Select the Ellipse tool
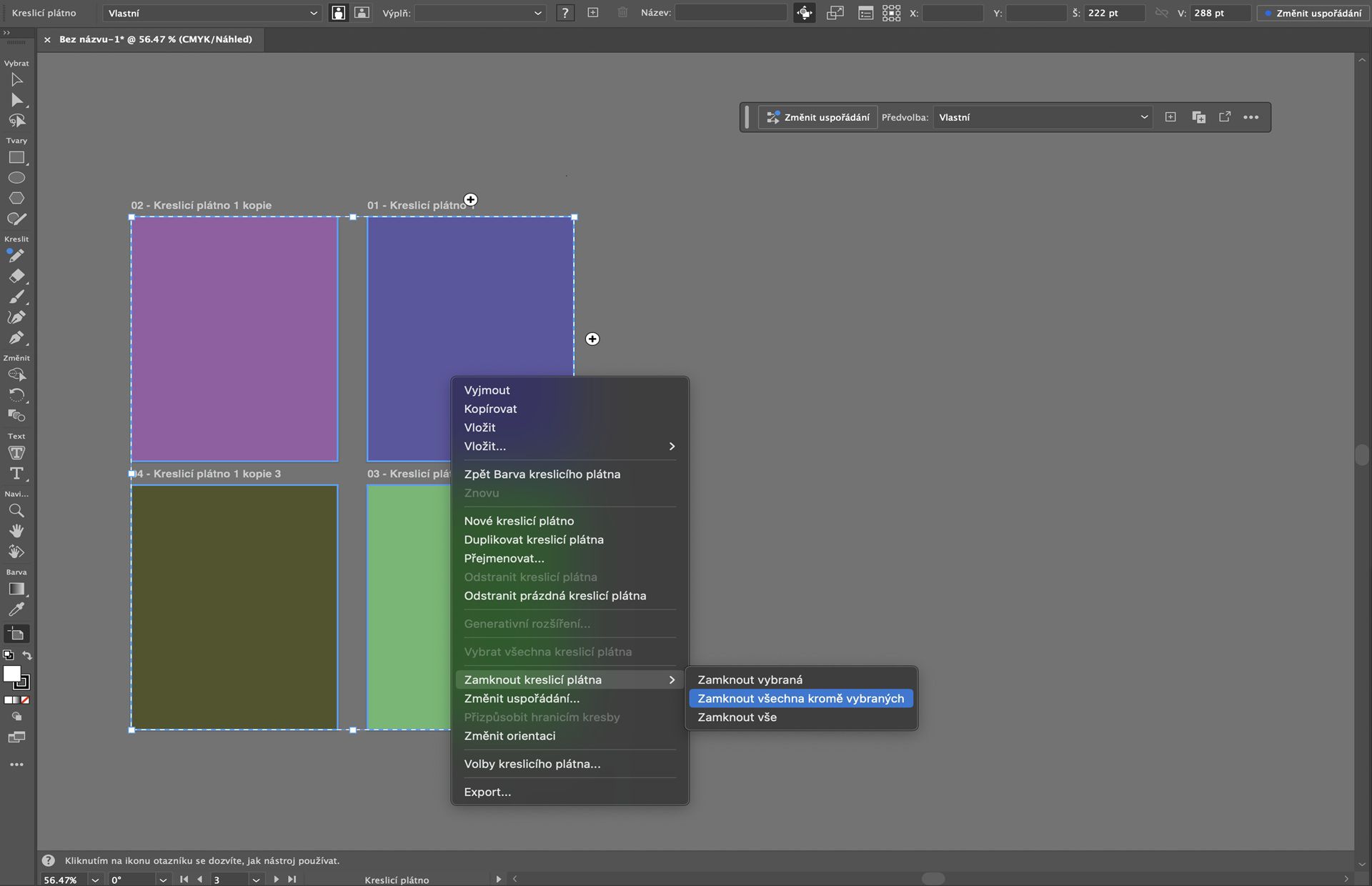The width and height of the screenshot is (1372, 886). pos(16,178)
